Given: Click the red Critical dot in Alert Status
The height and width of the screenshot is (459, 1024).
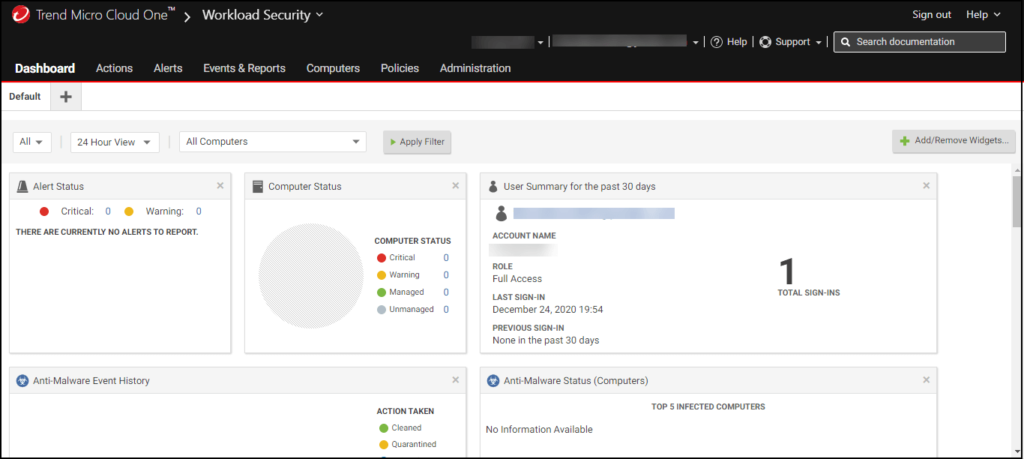Looking at the screenshot, I should click(44, 212).
